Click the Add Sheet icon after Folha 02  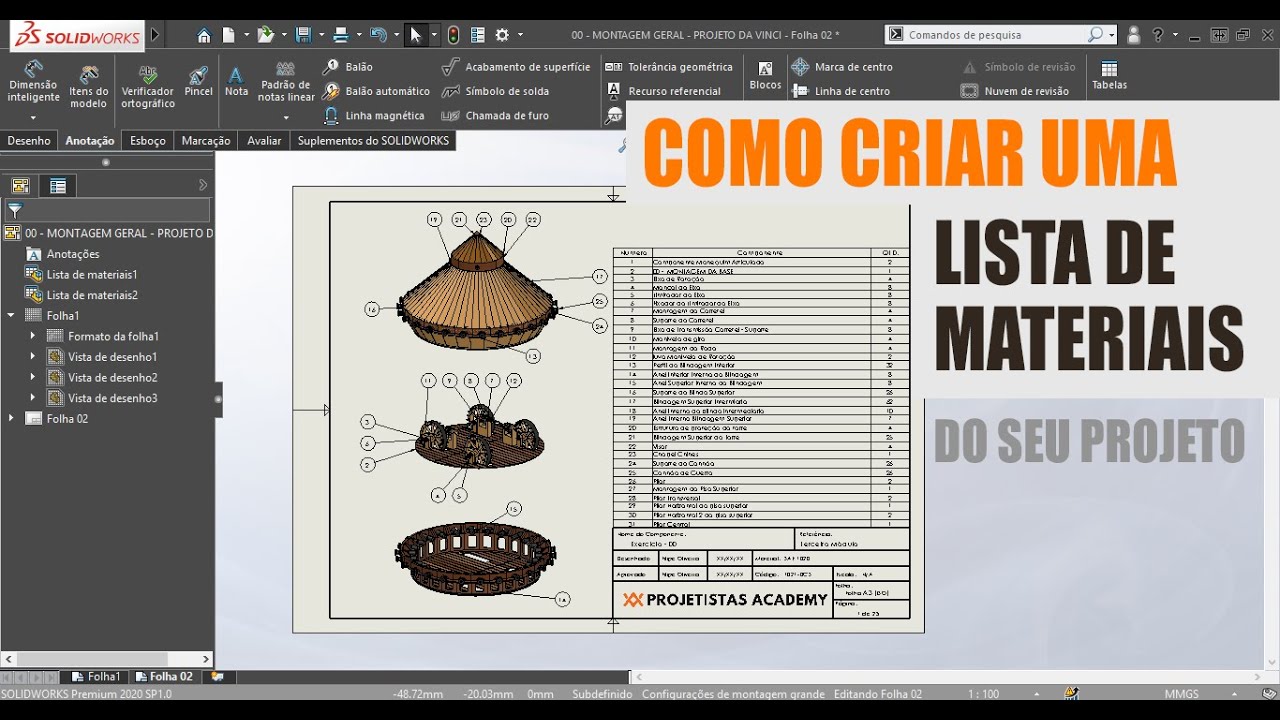217,677
